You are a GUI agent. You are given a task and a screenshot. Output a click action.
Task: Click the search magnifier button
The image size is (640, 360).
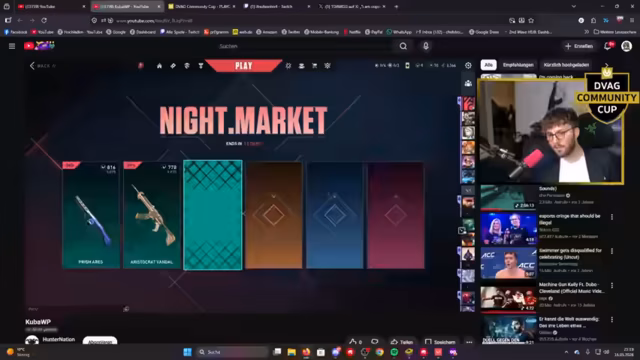coord(403,46)
